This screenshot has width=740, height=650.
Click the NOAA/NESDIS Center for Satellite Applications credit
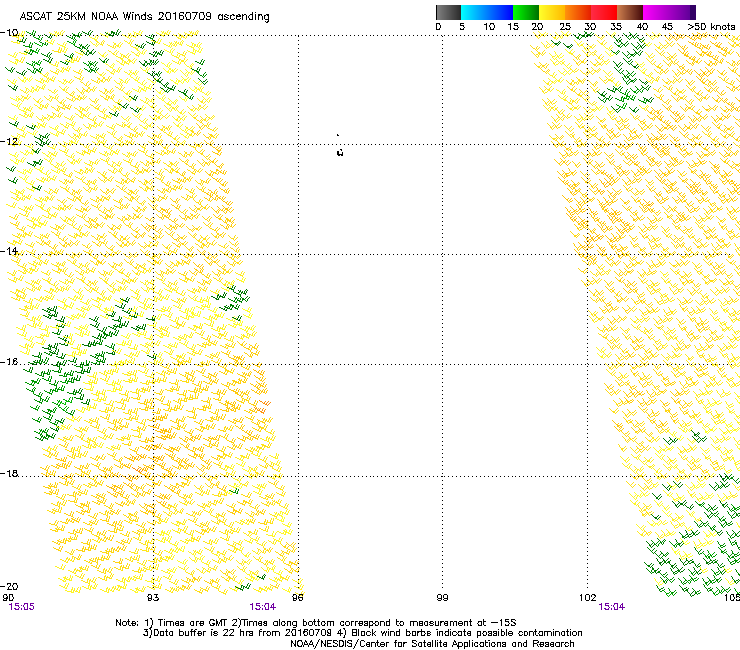click(x=432, y=644)
